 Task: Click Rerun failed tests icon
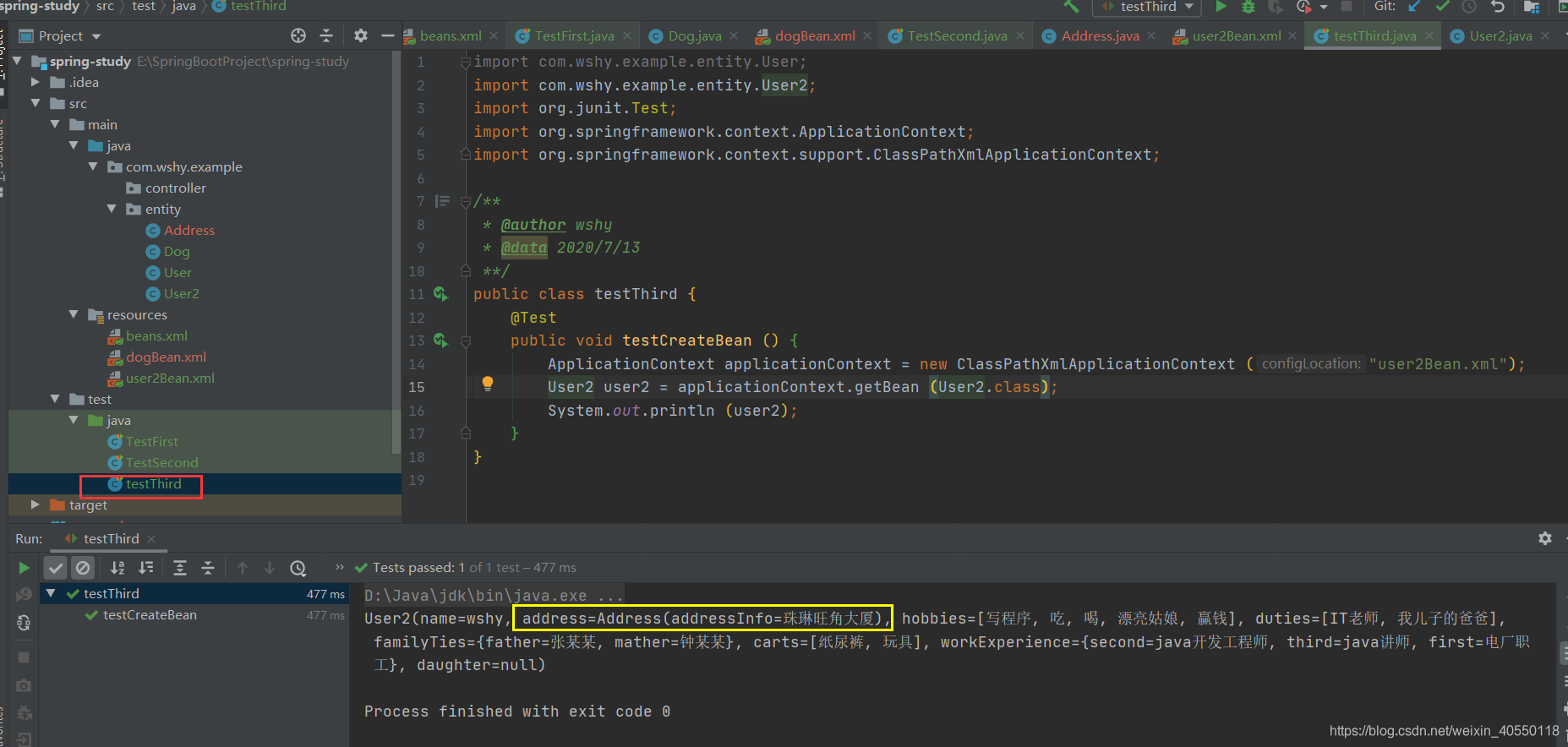click(24, 595)
